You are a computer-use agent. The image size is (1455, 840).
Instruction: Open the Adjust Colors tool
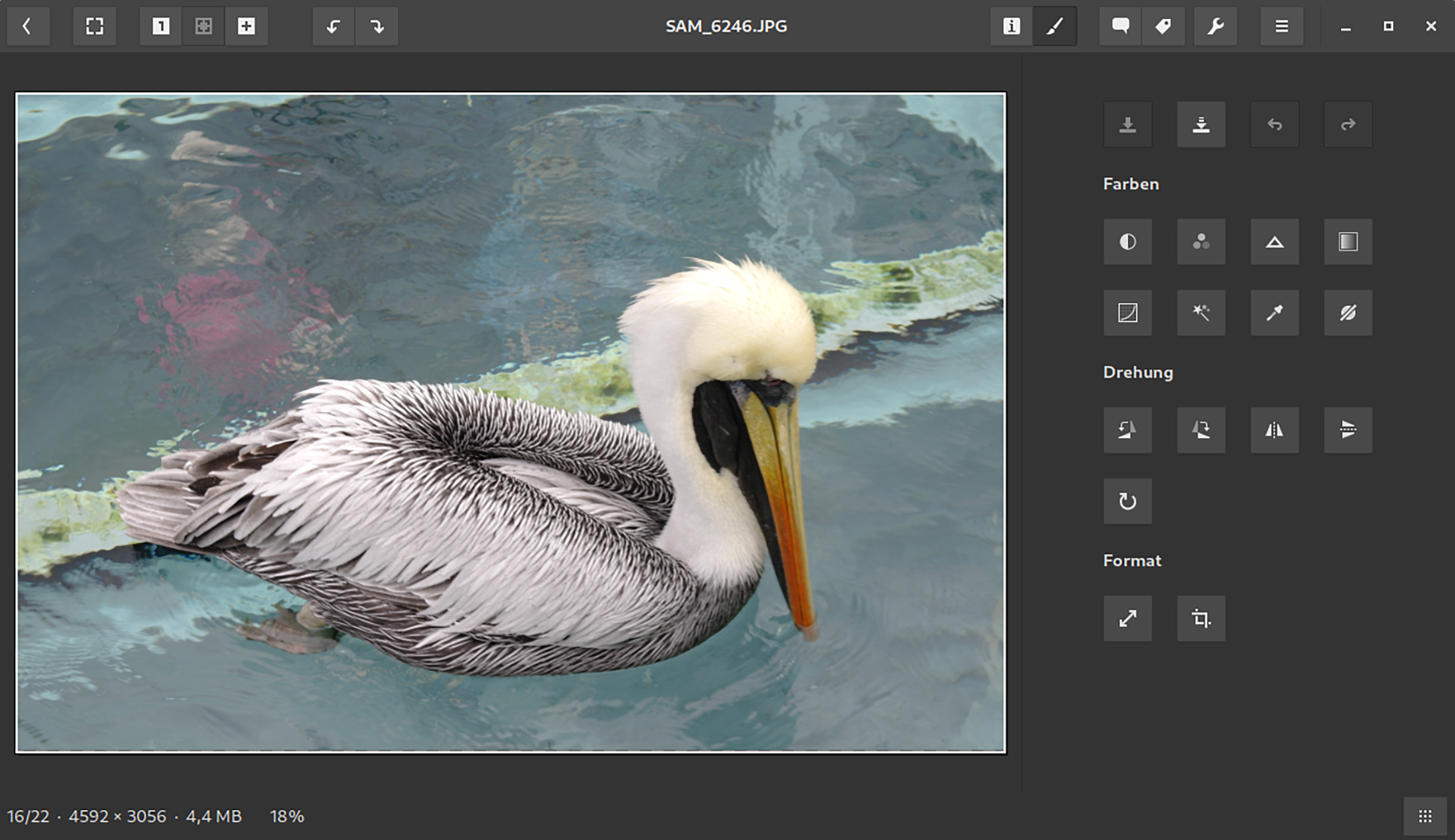[1201, 242]
